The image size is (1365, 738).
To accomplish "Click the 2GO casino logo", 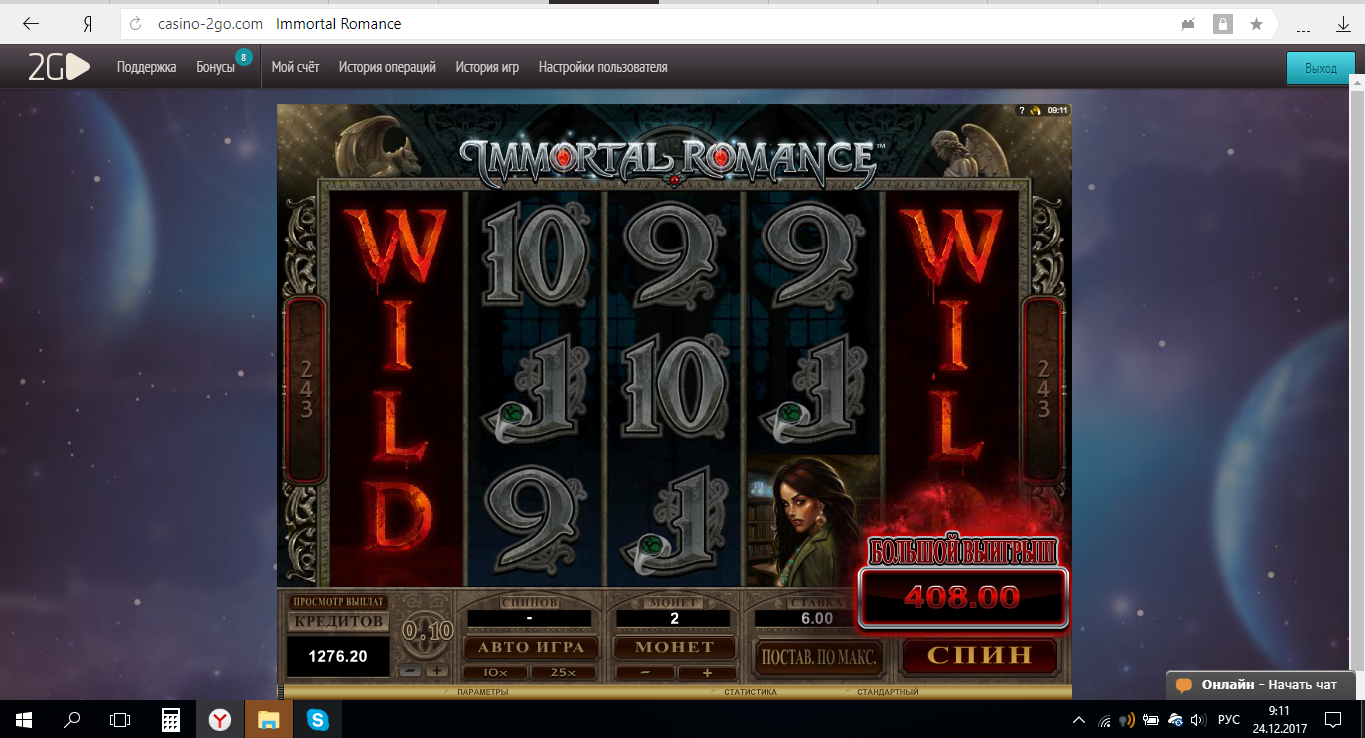I will tap(59, 67).
